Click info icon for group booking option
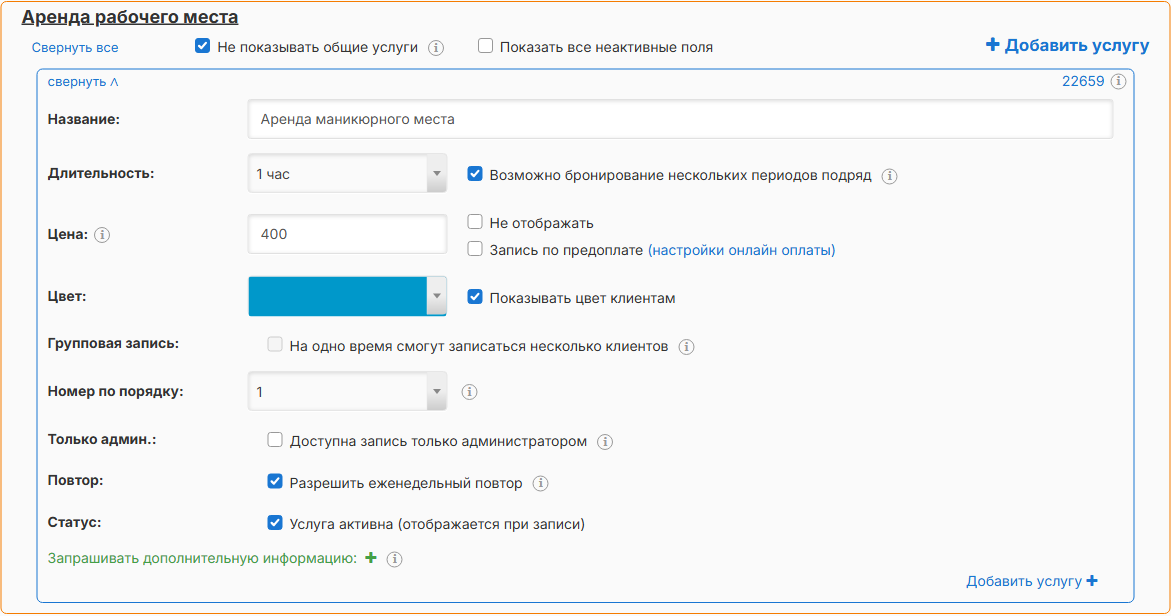Viewport: 1171px width, 616px height. (x=686, y=347)
